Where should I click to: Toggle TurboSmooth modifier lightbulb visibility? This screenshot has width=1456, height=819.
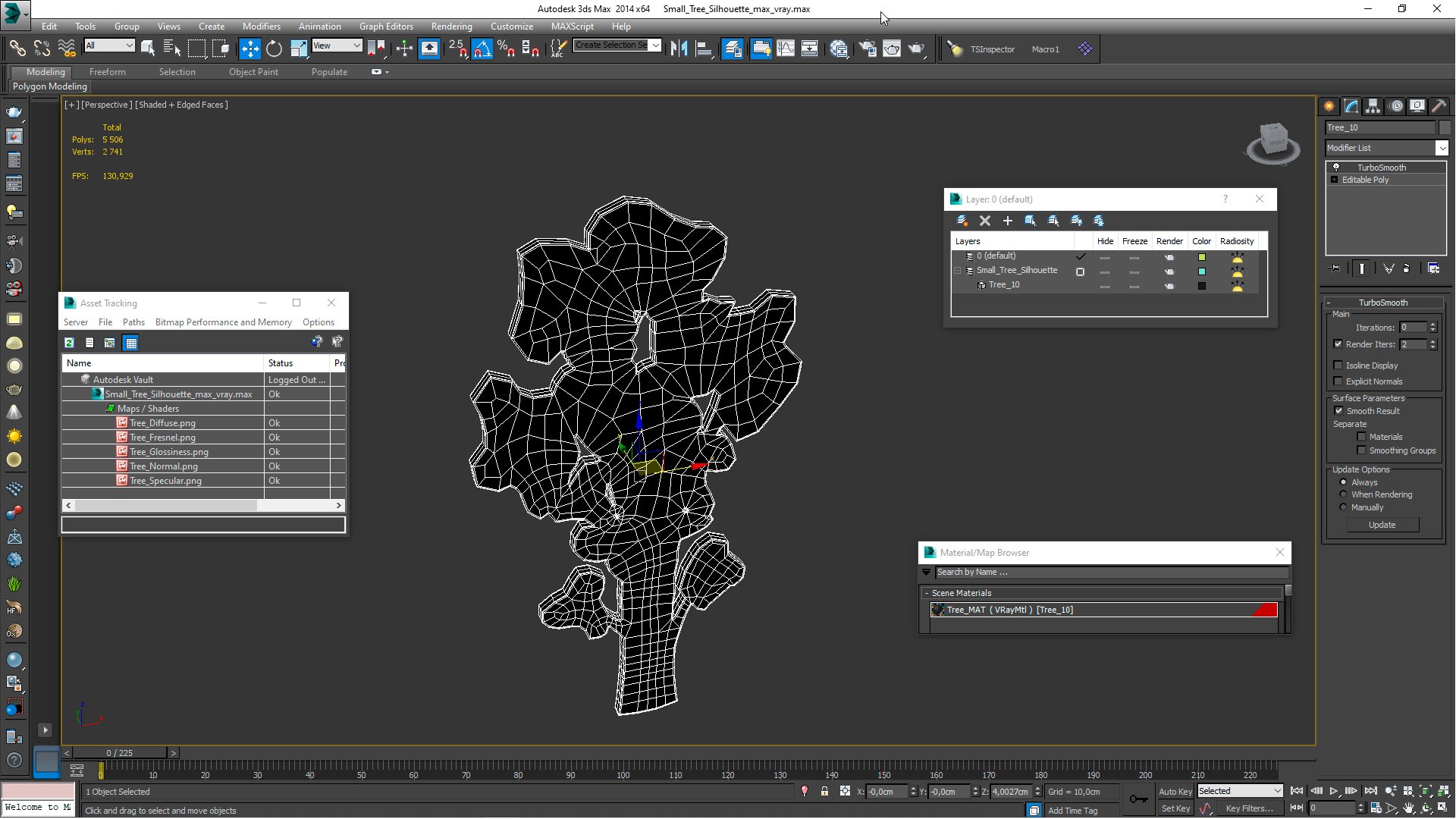pyautogui.click(x=1336, y=168)
